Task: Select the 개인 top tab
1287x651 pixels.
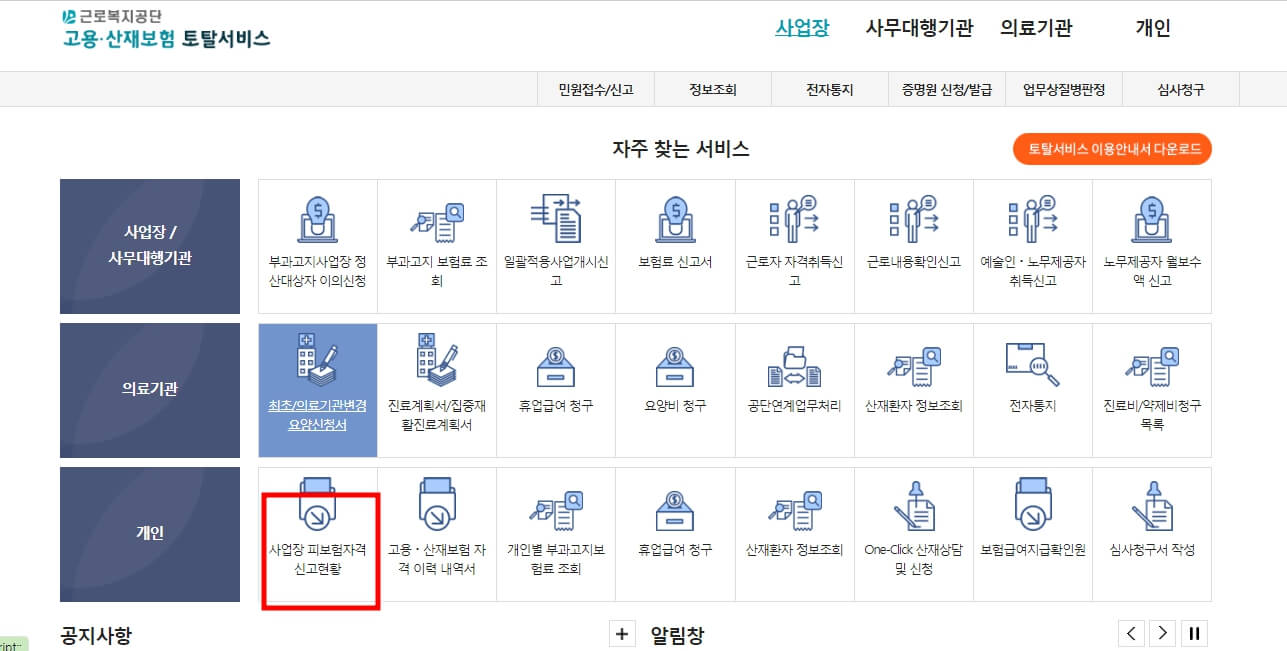Action: point(1153,28)
